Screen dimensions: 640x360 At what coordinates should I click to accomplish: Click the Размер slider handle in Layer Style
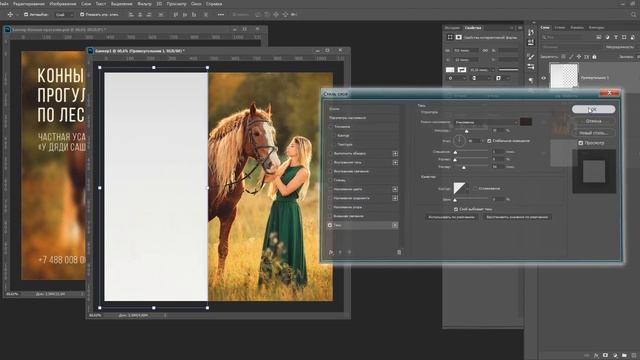464,167
